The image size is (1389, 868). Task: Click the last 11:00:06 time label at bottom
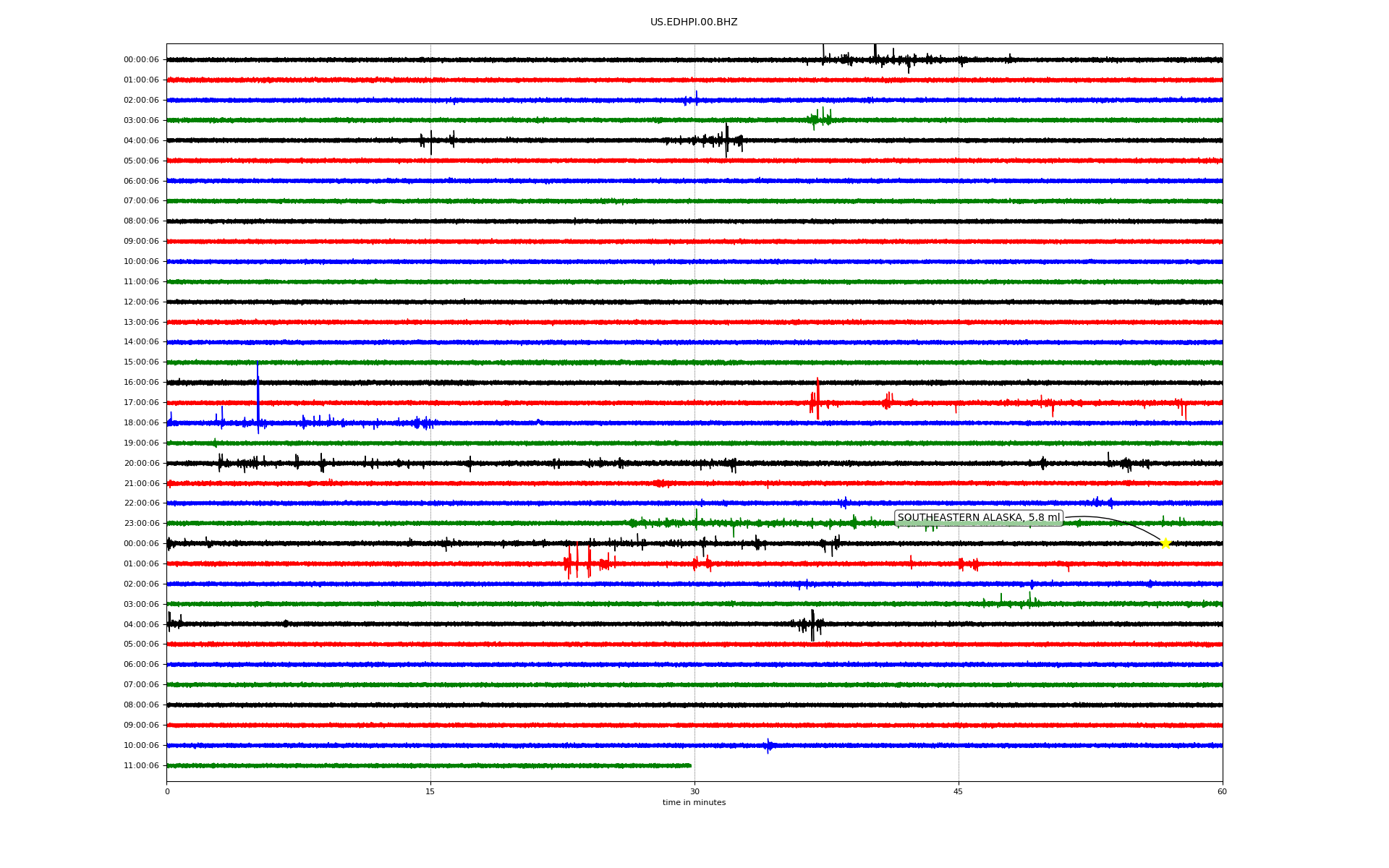[x=141, y=766]
